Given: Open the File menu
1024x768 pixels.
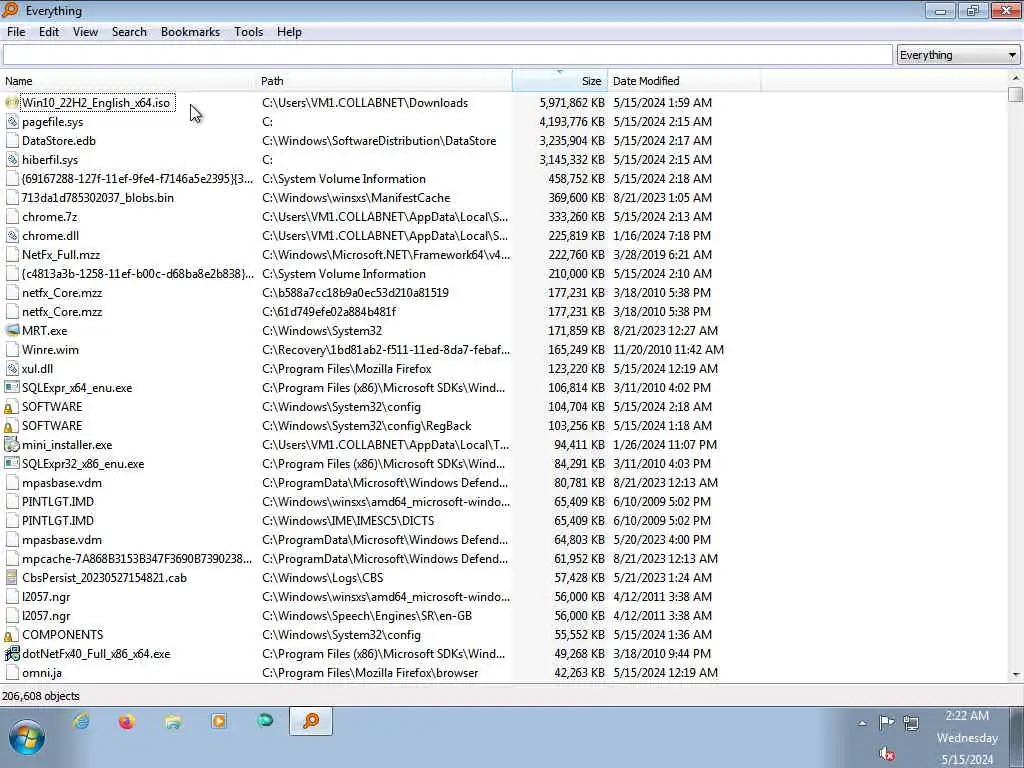Looking at the screenshot, I should [16, 32].
